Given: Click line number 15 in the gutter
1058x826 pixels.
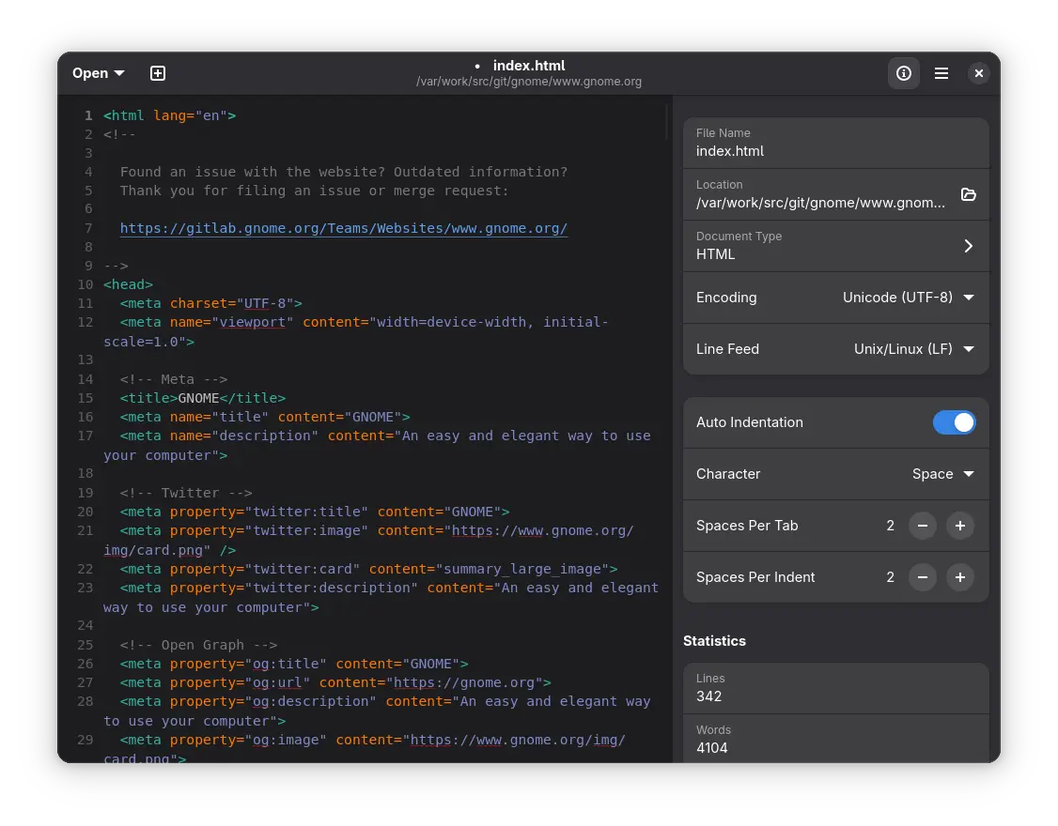Looking at the screenshot, I should pos(85,398).
